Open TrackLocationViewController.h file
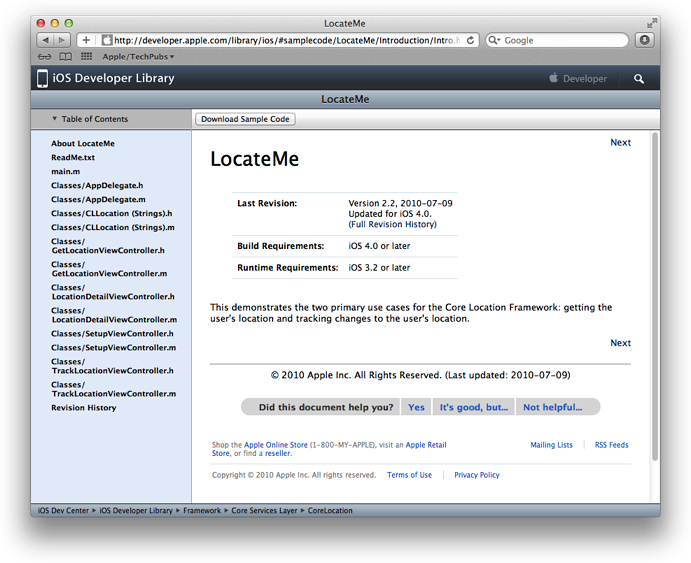This screenshot has height=563, width=691. pos(112,366)
